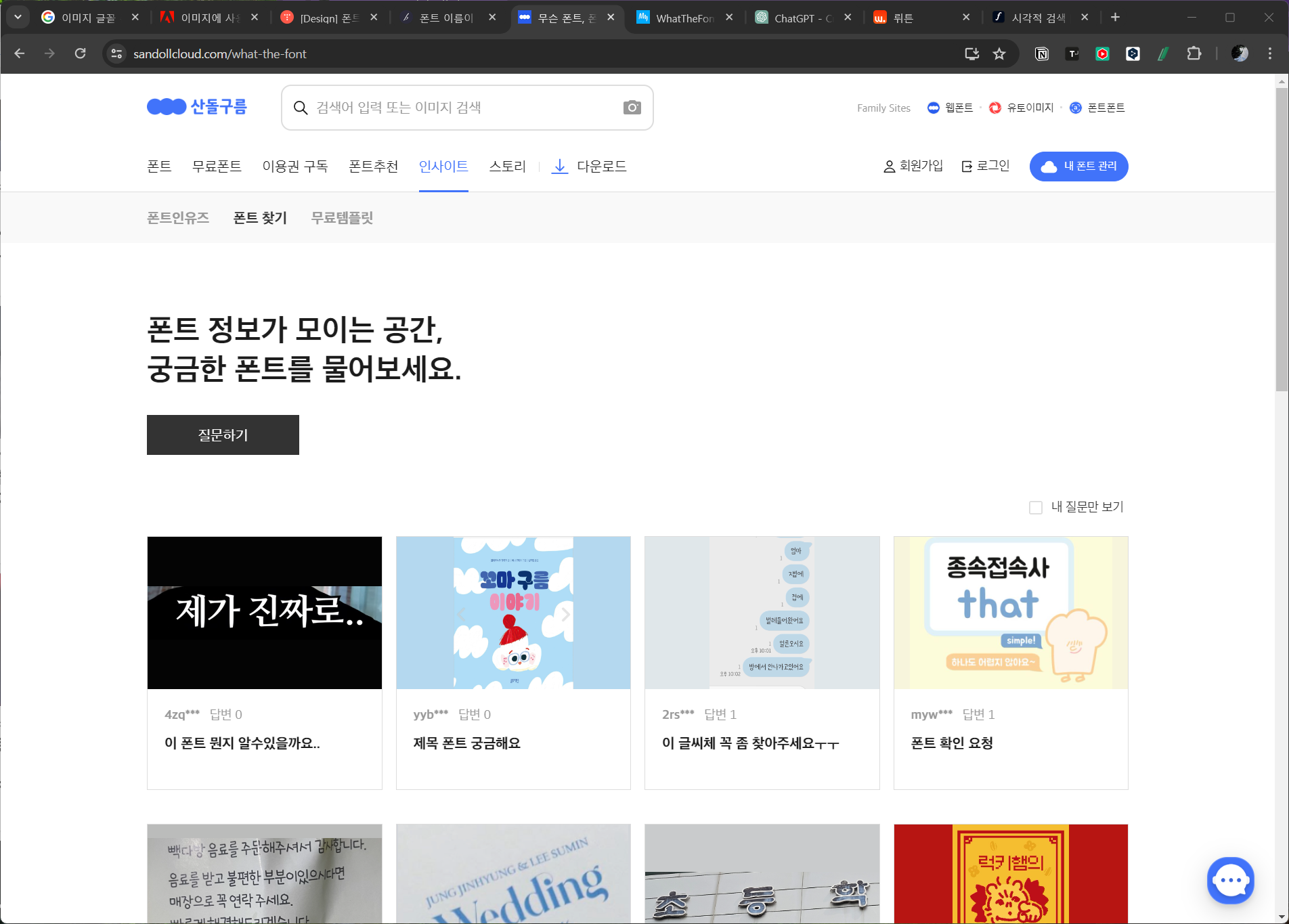Open the tab search dropdown arrow
This screenshot has height=924, width=1289.
[x=18, y=18]
